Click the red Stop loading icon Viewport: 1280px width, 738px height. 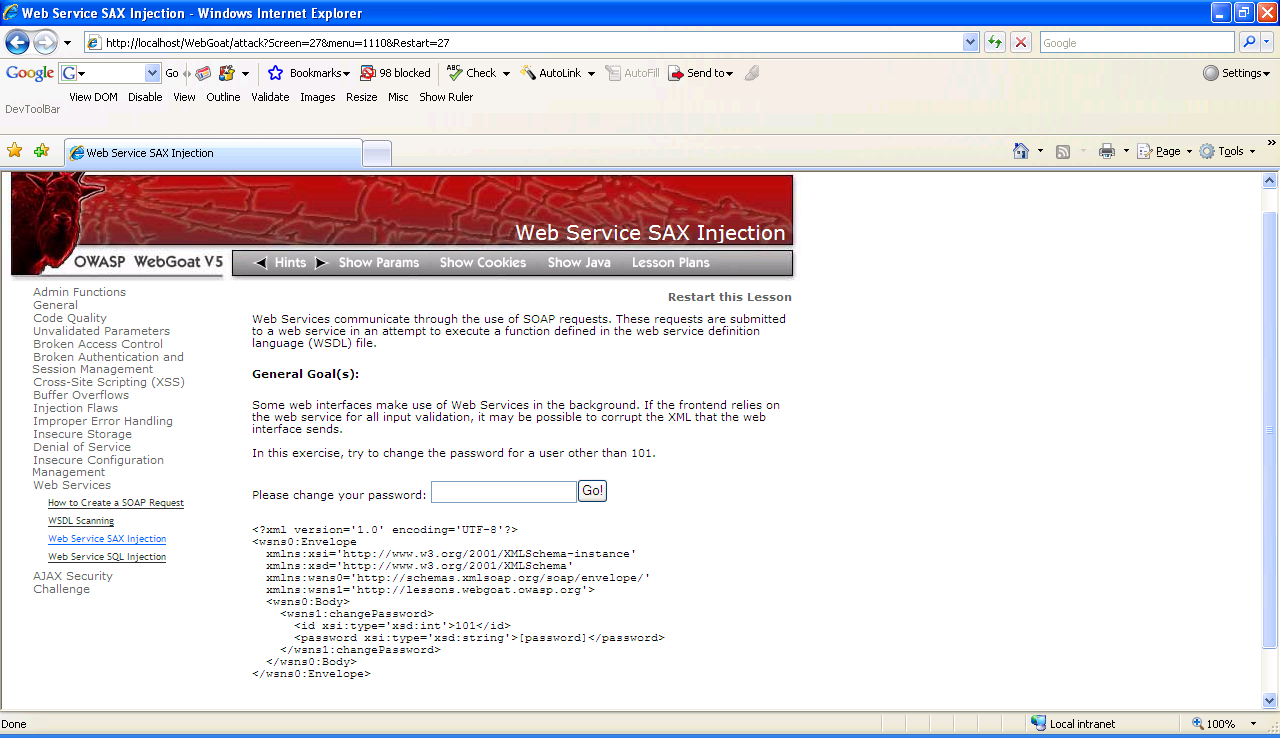coord(1021,42)
